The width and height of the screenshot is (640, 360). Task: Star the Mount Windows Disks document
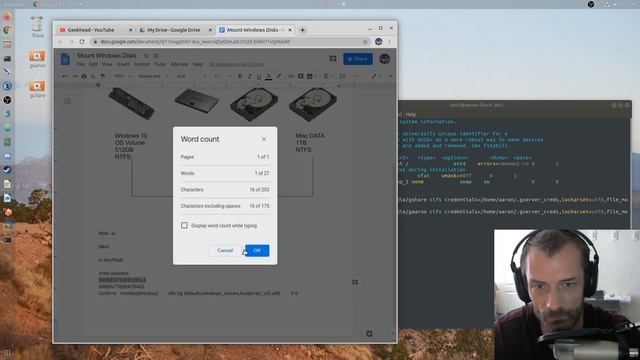(146, 55)
